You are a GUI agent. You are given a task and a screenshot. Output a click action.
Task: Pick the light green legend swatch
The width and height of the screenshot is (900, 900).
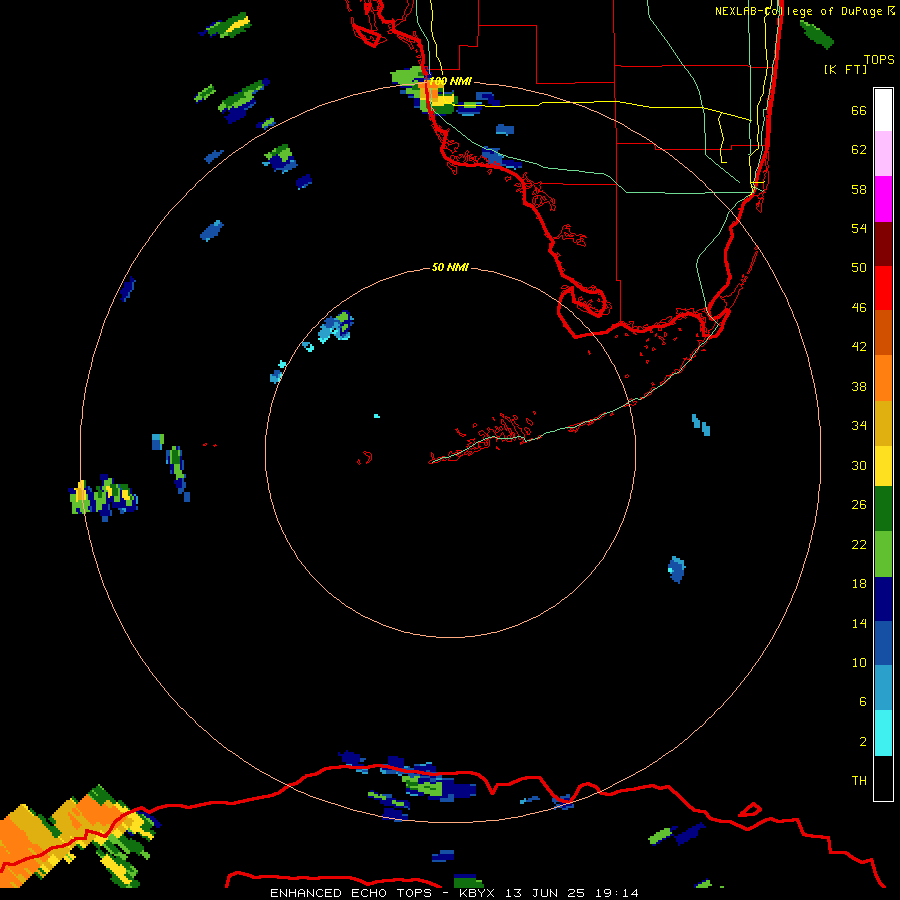pyautogui.click(x=883, y=554)
